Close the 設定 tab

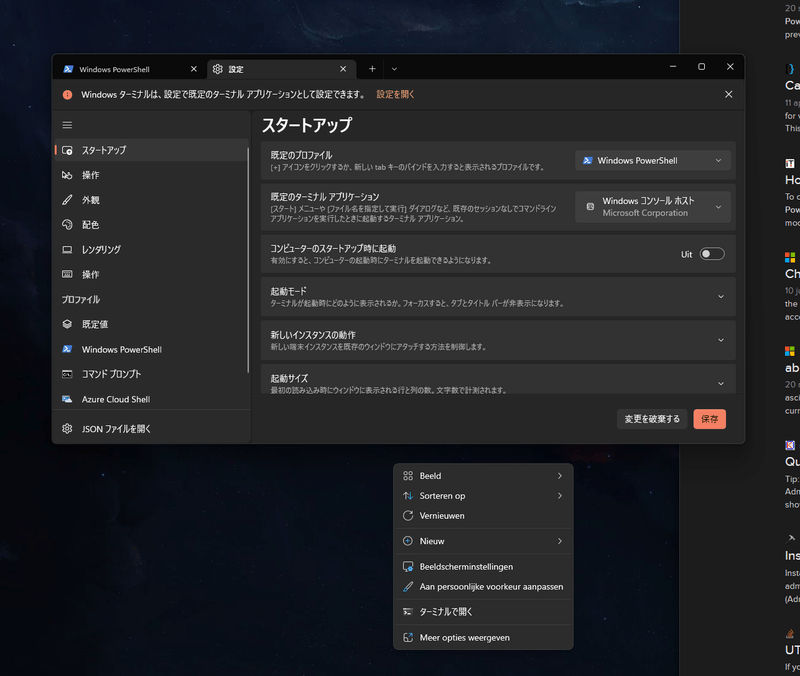pyautogui.click(x=343, y=69)
